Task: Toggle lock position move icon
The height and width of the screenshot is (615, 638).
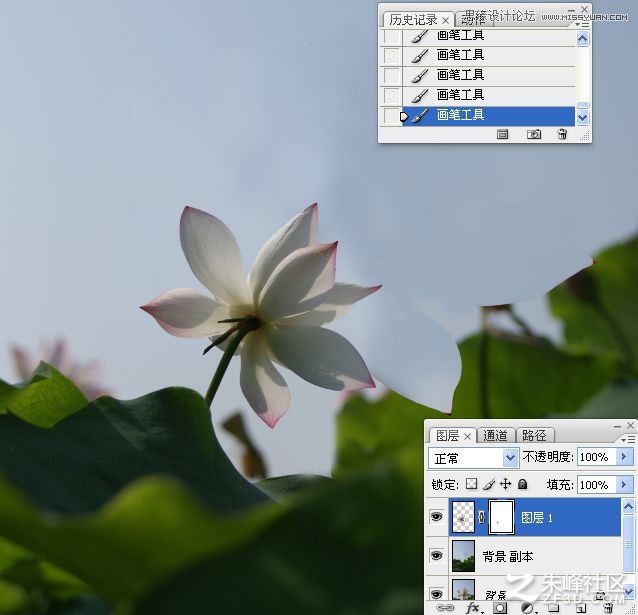Action: point(505,484)
